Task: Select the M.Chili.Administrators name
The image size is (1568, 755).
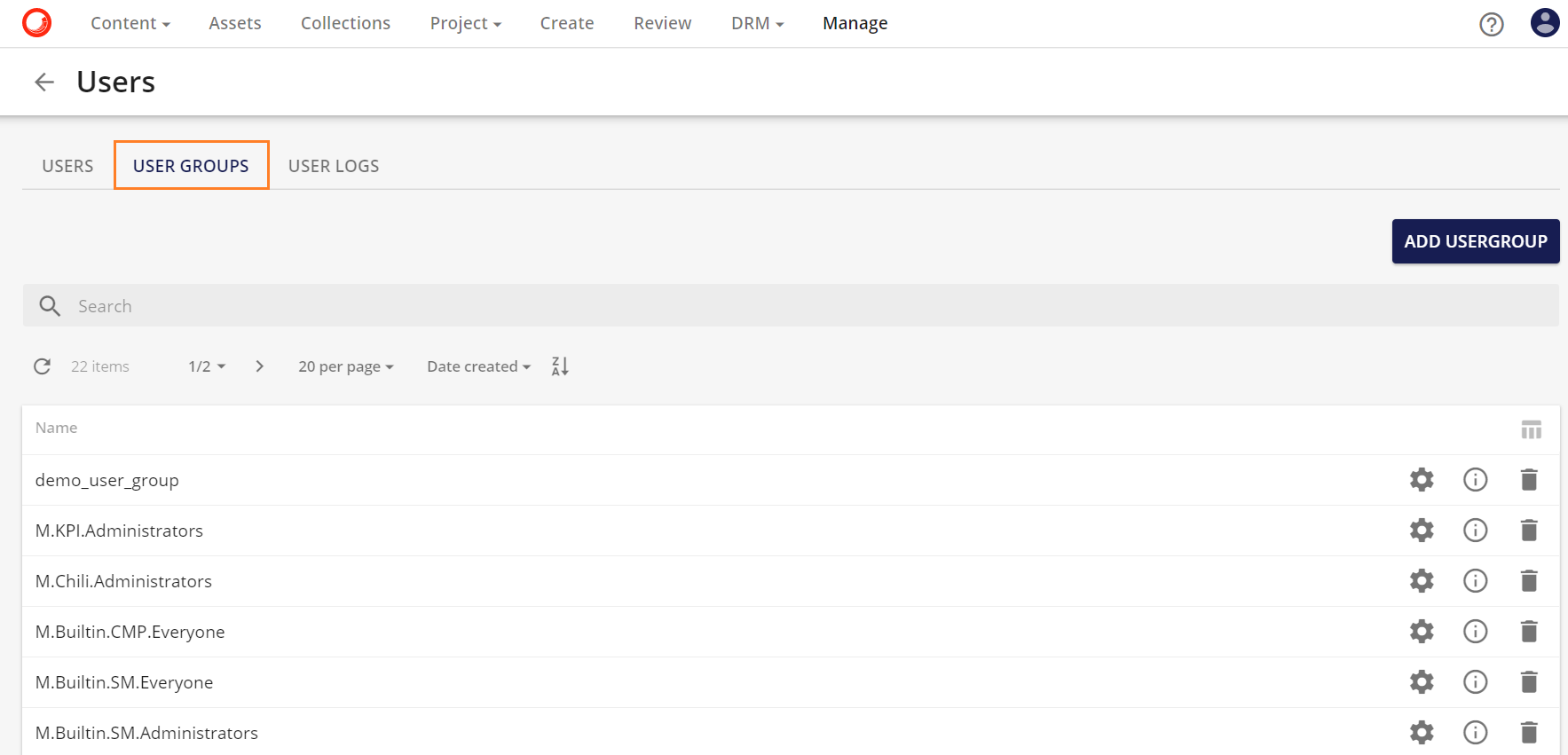Action: tap(123, 581)
